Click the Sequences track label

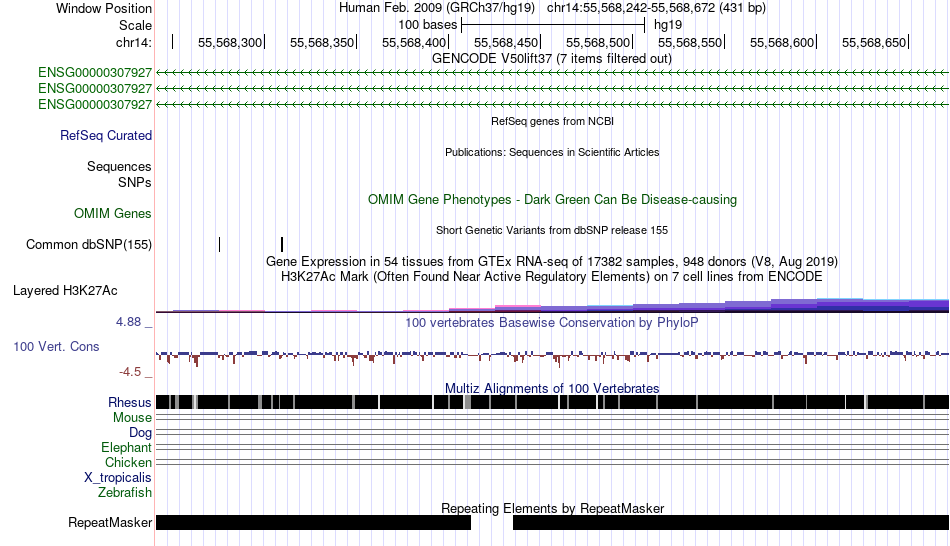pyautogui.click(x=119, y=167)
